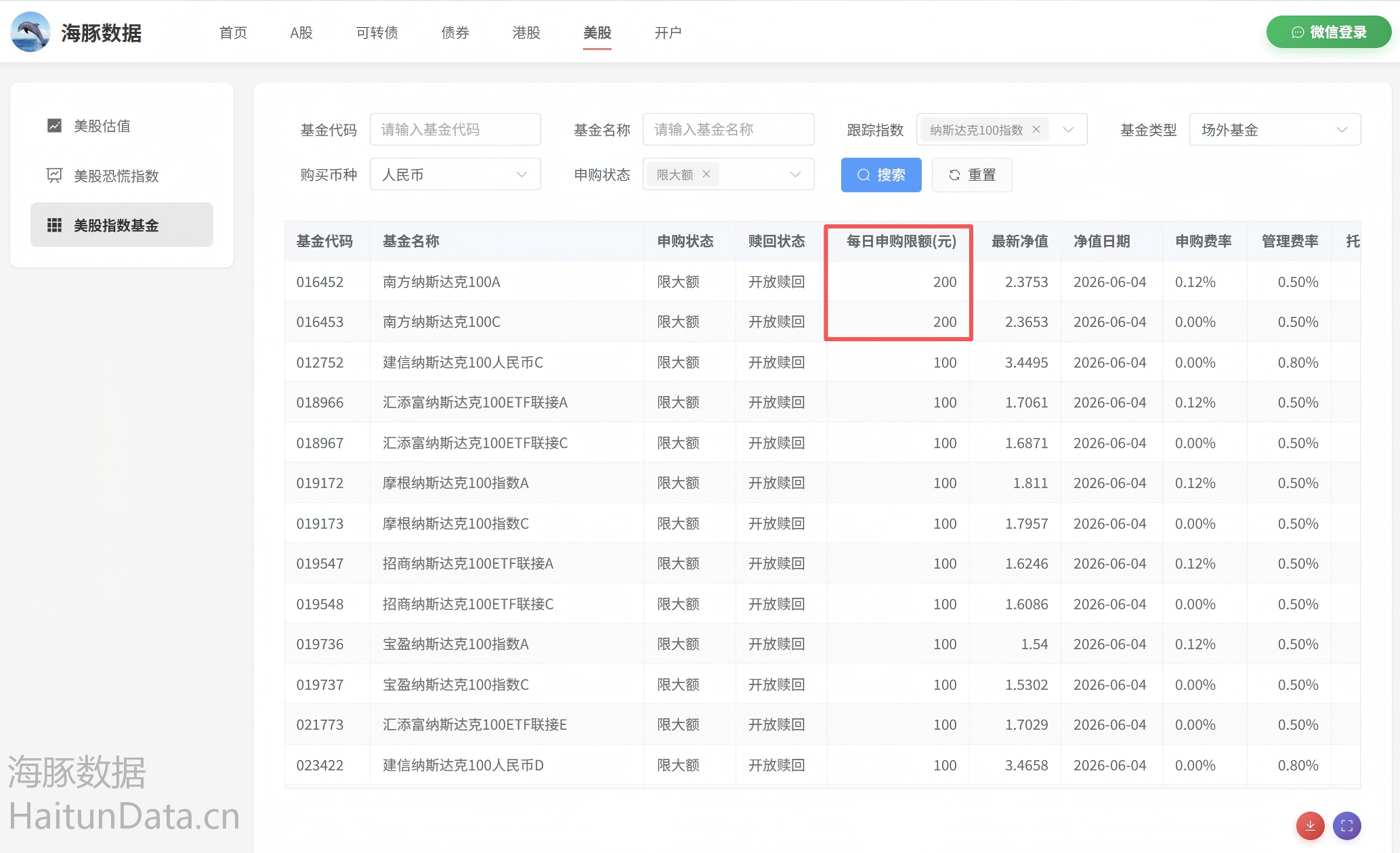Click net value 1.54
The width and height of the screenshot is (1400, 853).
1034,644
